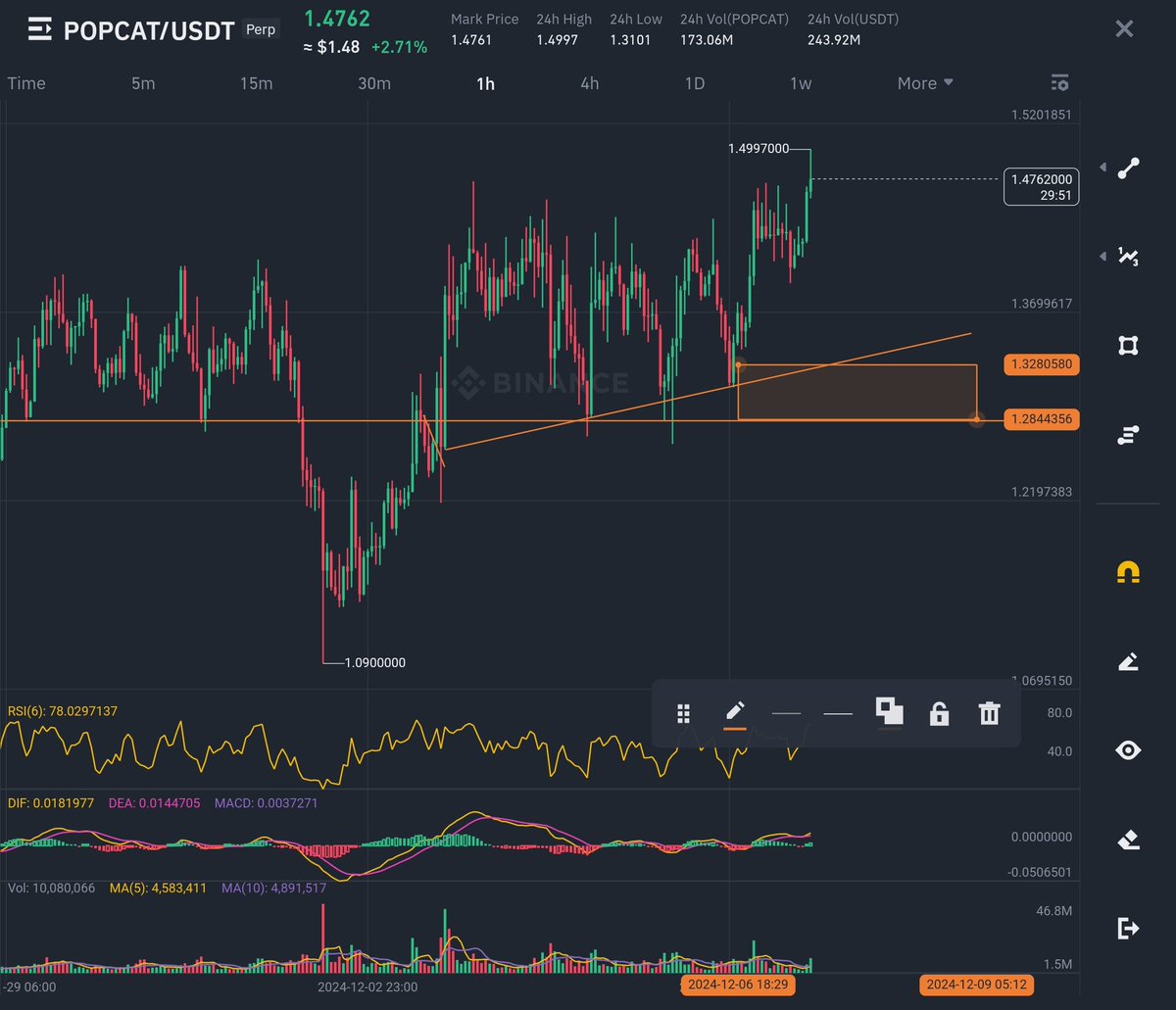This screenshot has height=1010, width=1176.
Task: Click the 1.4997000 high price label
Action: (x=759, y=149)
